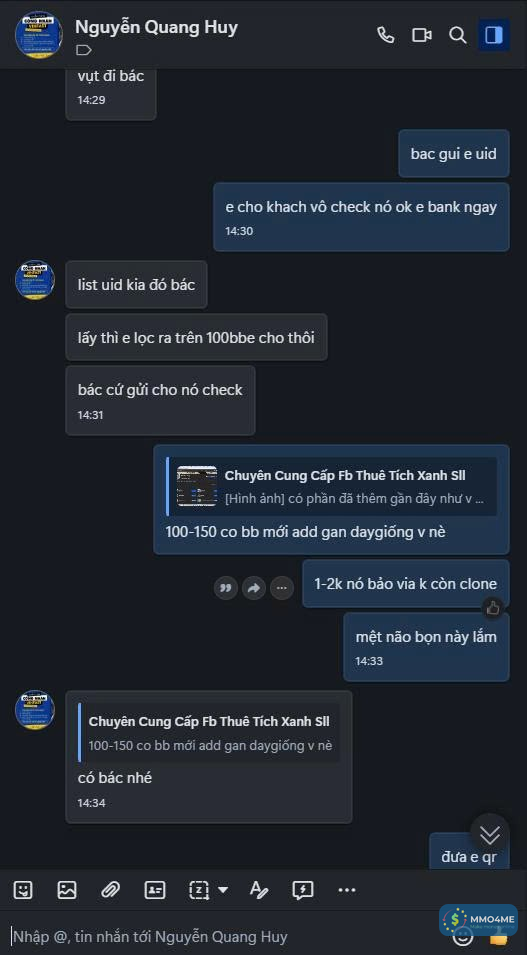527x955 pixels.
Task: Attach a file using the paperclip icon
Action: pos(110,890)
